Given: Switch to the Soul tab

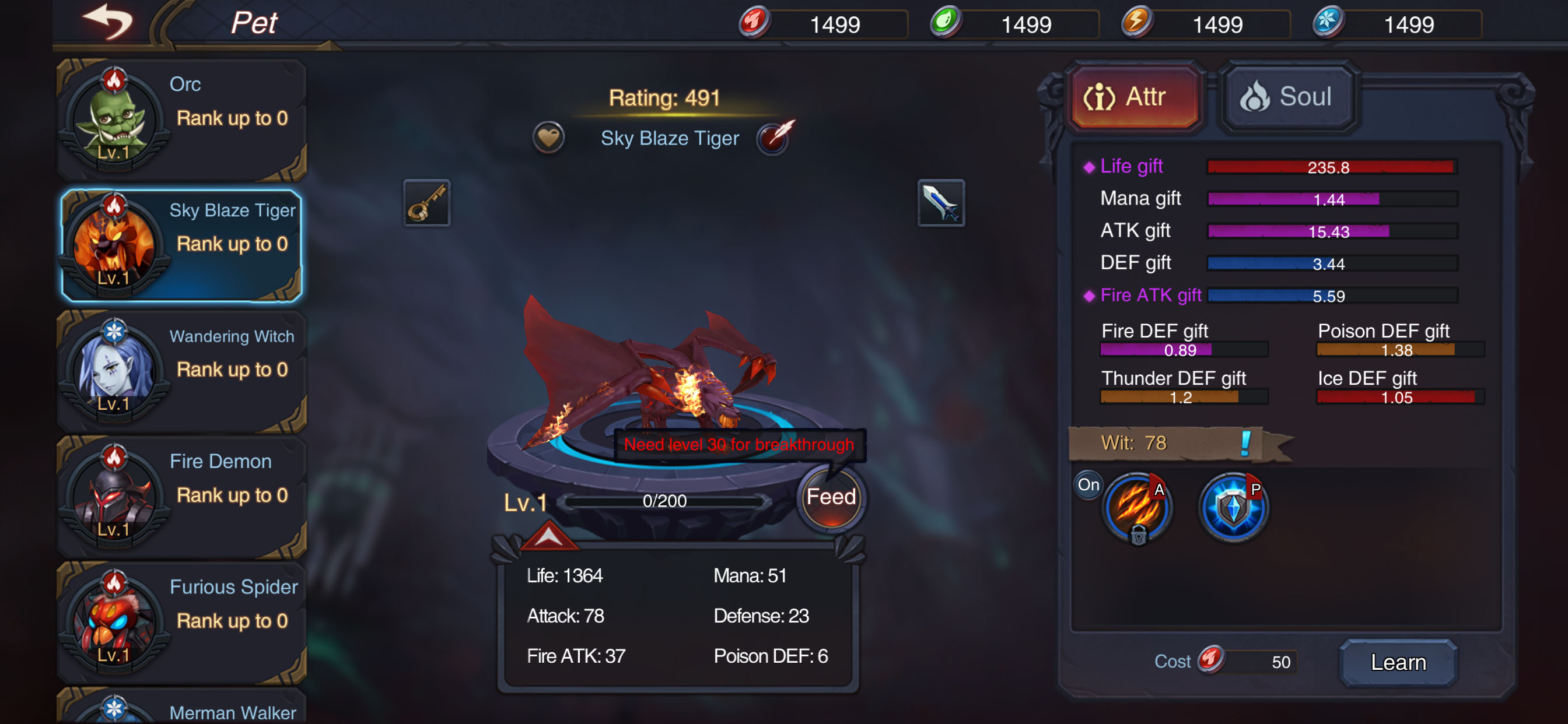Looking at the screenshot, I should pos(1287,97).
